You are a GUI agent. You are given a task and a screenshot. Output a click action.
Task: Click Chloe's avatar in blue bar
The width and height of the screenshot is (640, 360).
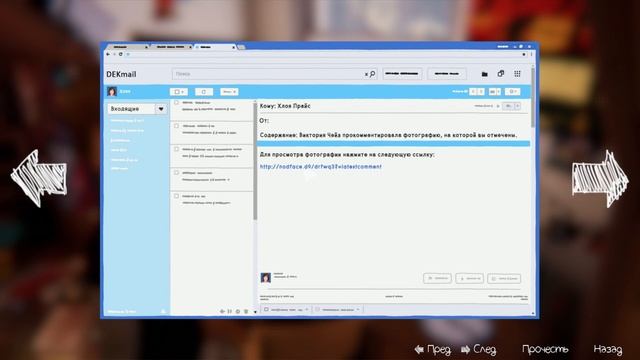(112, 91)
